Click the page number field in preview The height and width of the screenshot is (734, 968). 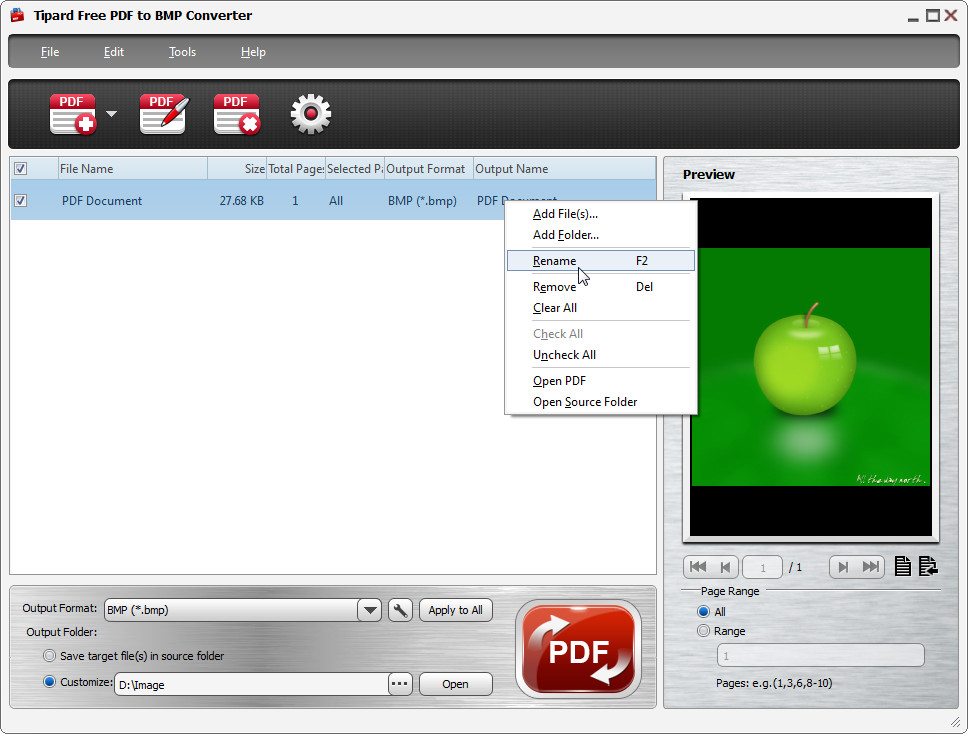762,567
